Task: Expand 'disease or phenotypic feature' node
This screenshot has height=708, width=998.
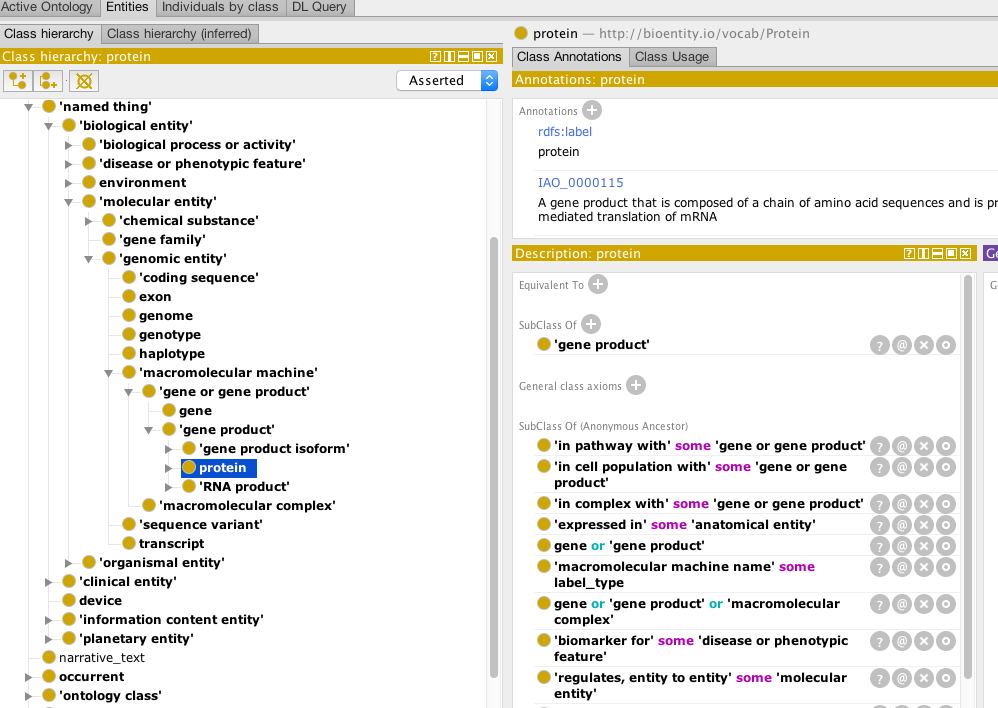Action: [69, 164]
